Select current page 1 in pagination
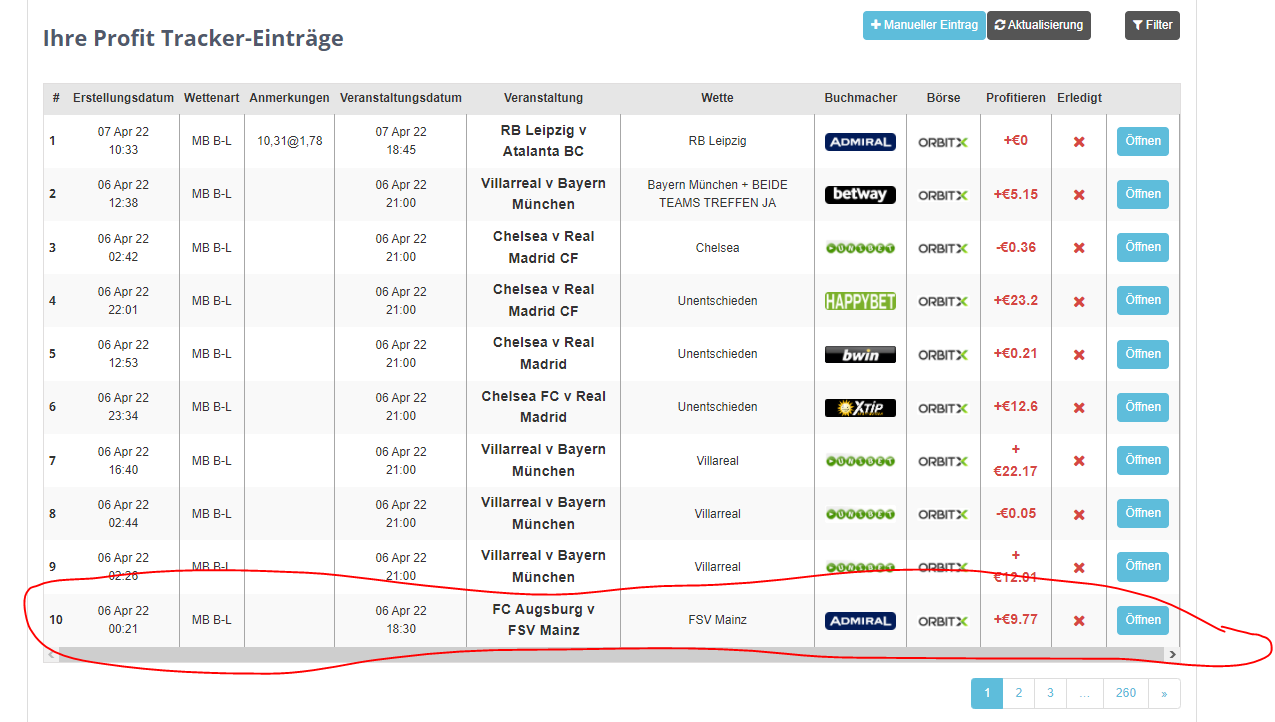The width and height of the screenshot is (1275, 722). pos(987,693)
